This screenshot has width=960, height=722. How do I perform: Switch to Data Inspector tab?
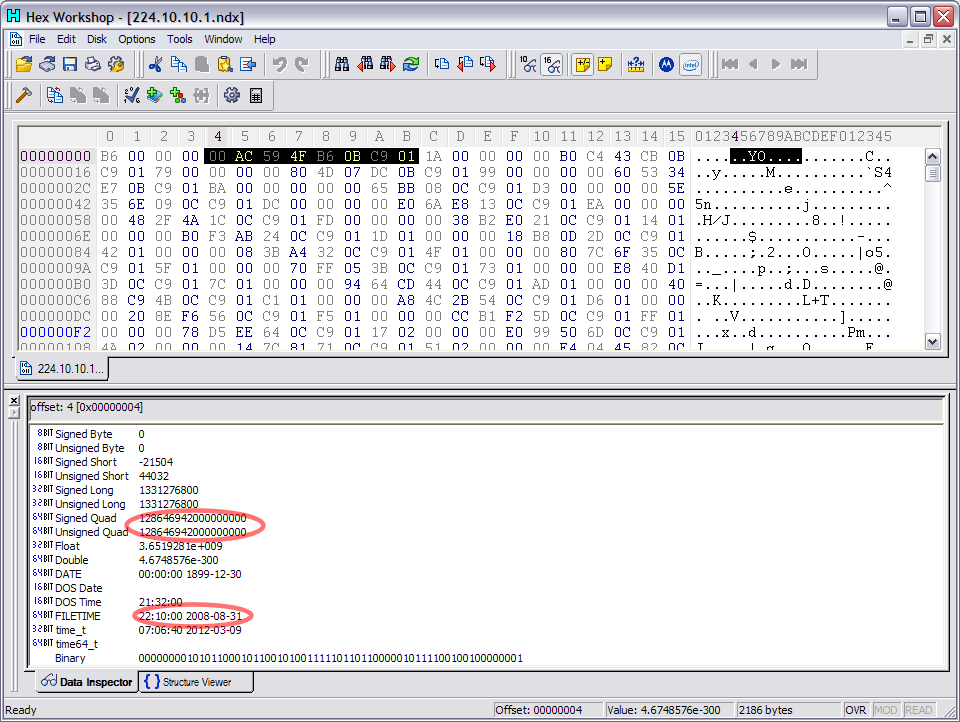coord(86,682)
